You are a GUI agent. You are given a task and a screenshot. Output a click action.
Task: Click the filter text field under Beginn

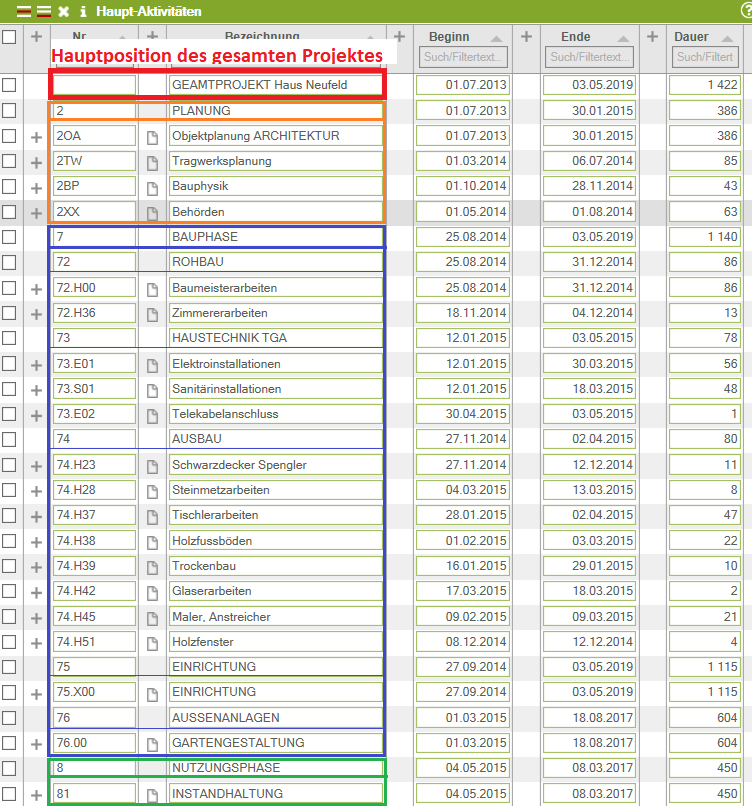tap(464, 57)
